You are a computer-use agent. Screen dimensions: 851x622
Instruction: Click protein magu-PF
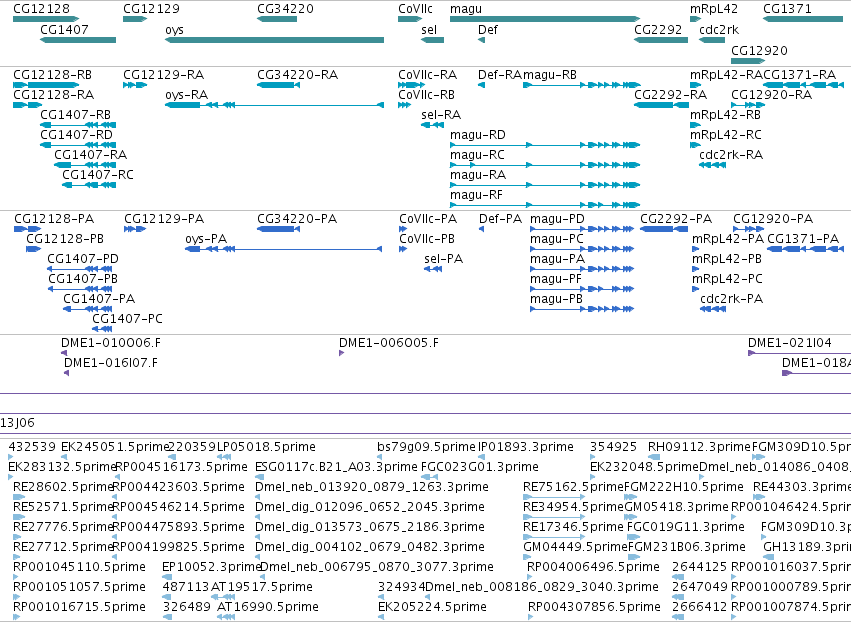pos(556,279)
